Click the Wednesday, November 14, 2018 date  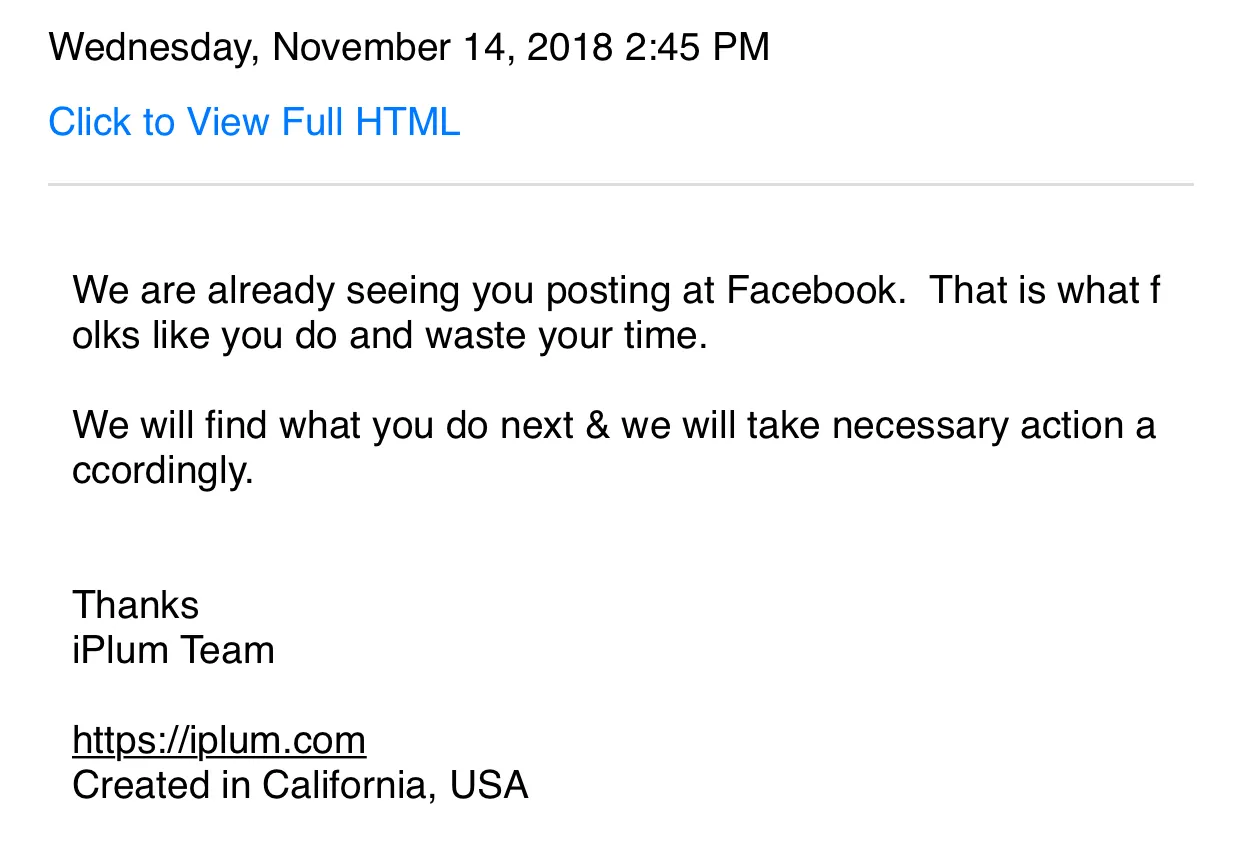331,47
